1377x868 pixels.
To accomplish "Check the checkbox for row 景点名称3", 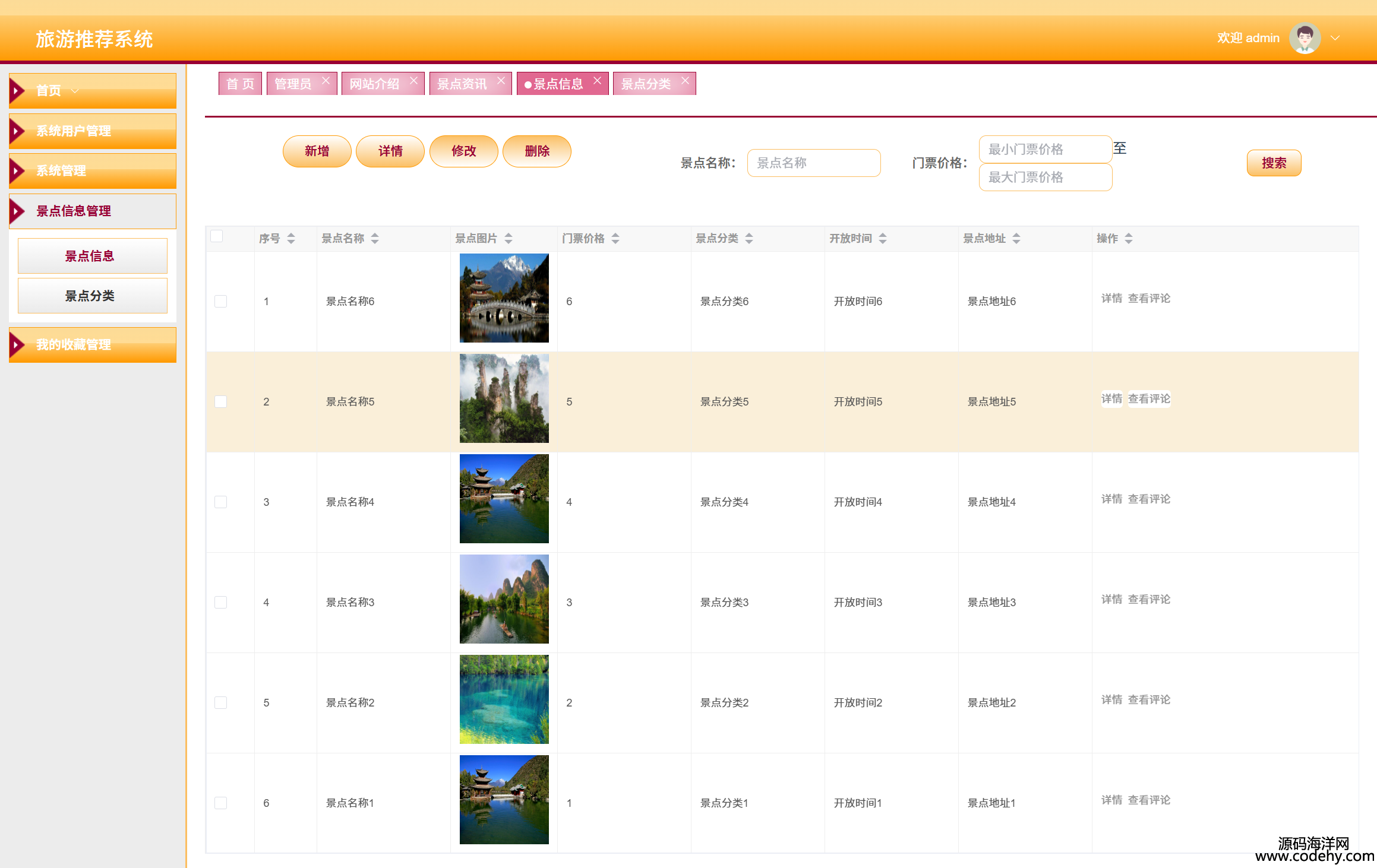I will click(x=220, y=603).
